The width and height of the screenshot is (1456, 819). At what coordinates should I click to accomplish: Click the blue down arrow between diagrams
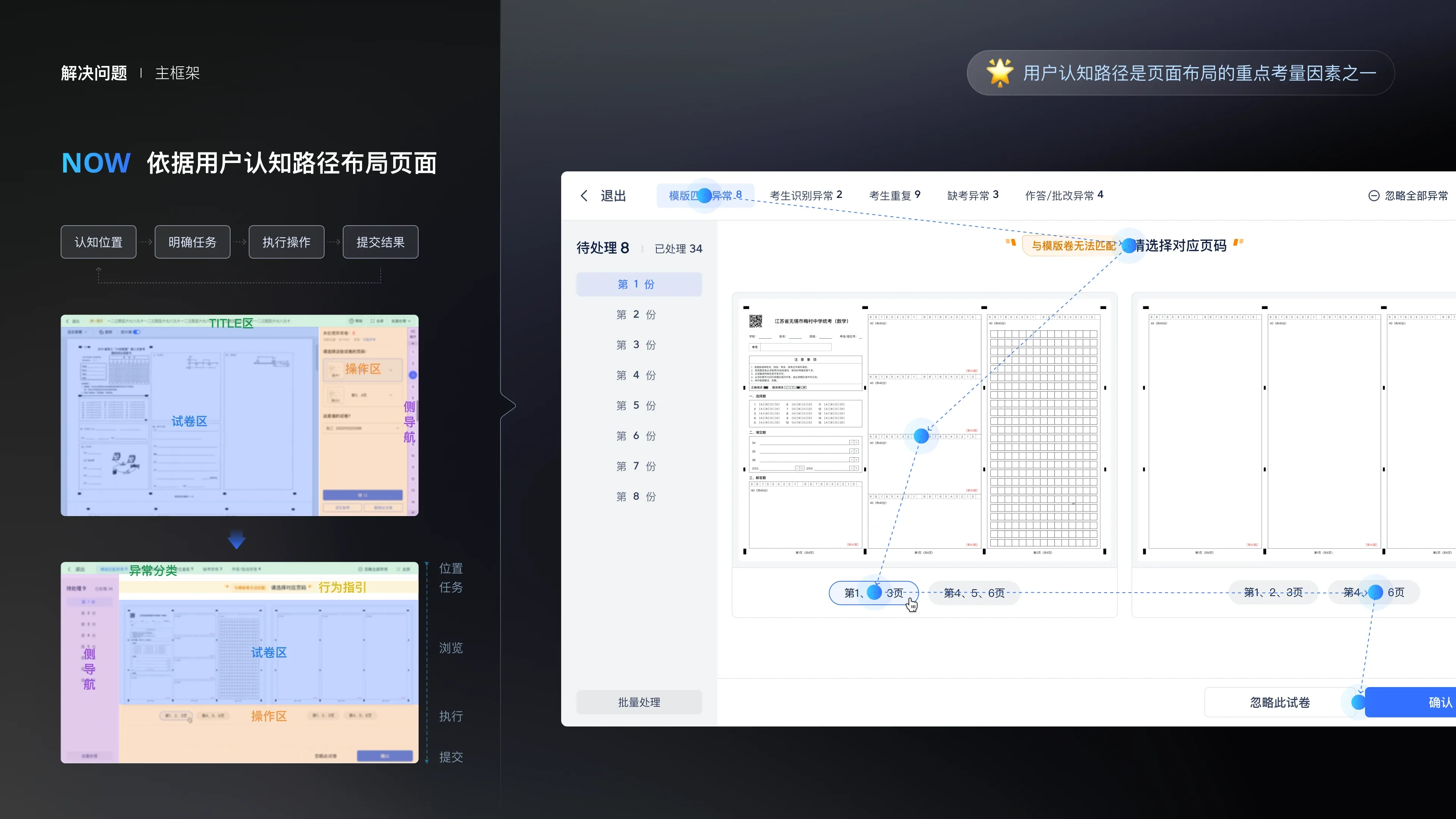[x=236, y=540]
